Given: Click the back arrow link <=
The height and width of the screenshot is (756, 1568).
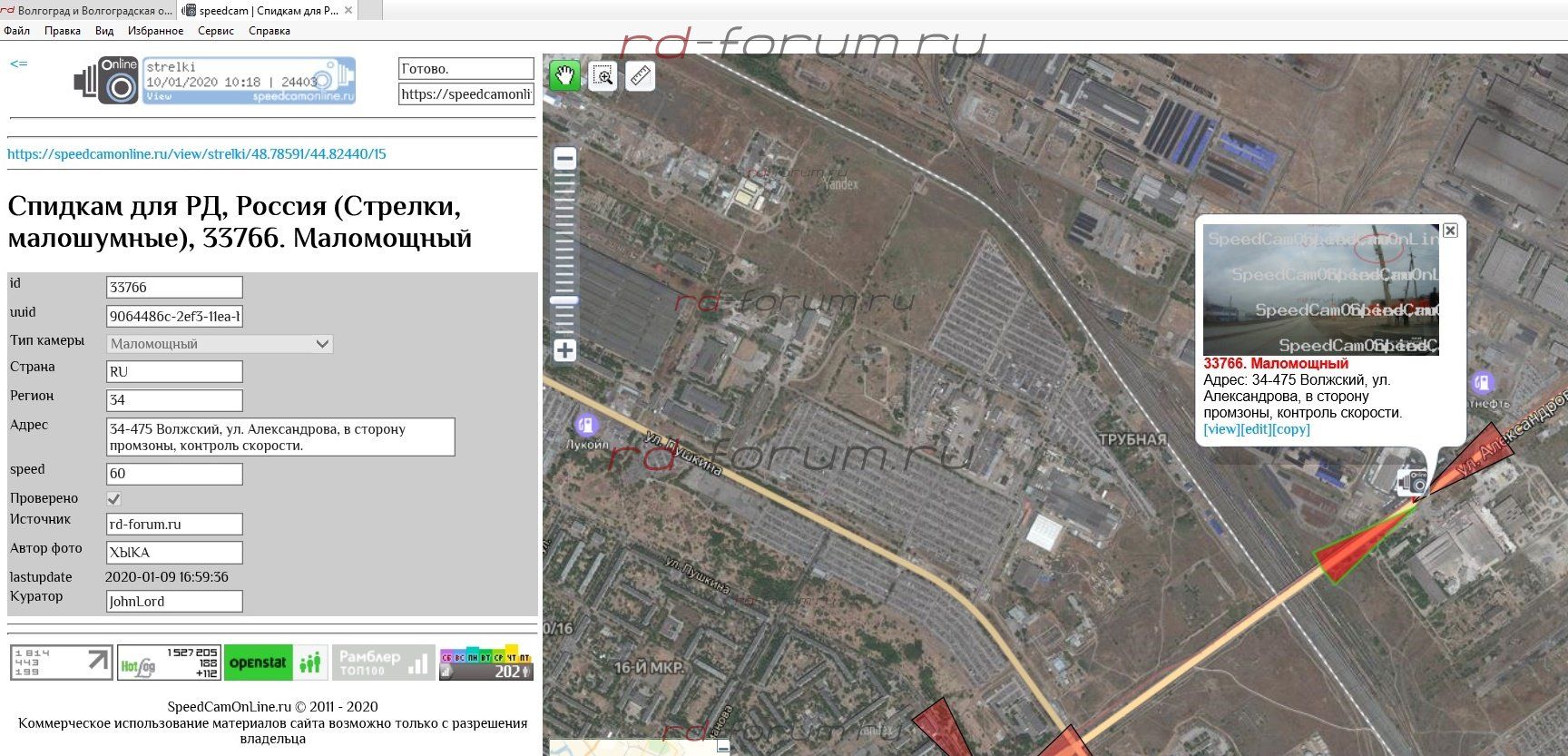Looking at the screenshot, I should click(18, 64).
